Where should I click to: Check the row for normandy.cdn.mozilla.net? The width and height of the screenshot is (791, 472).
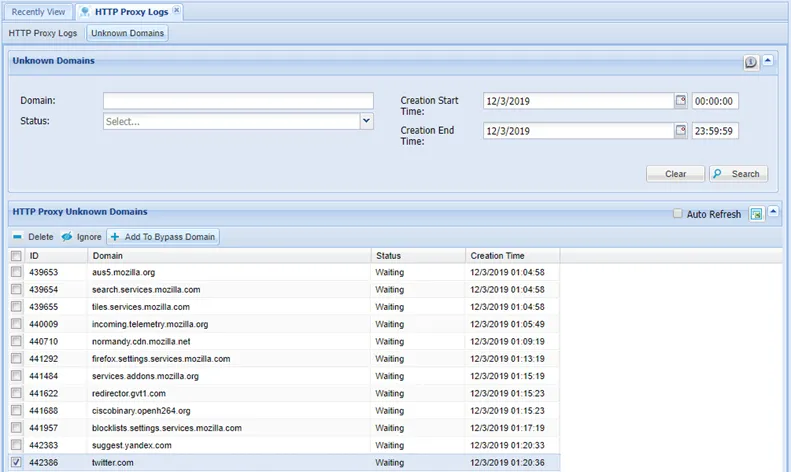click(x=16, y=341)
